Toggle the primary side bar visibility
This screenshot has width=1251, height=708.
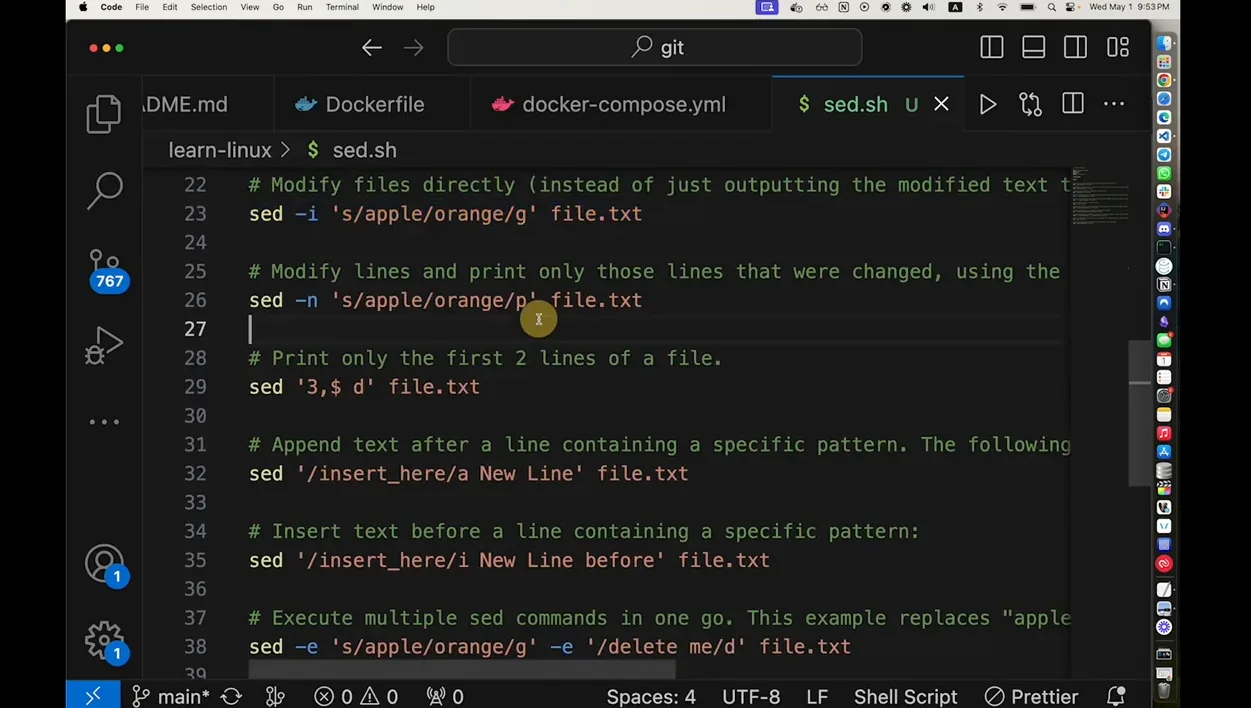click(992, 47)
